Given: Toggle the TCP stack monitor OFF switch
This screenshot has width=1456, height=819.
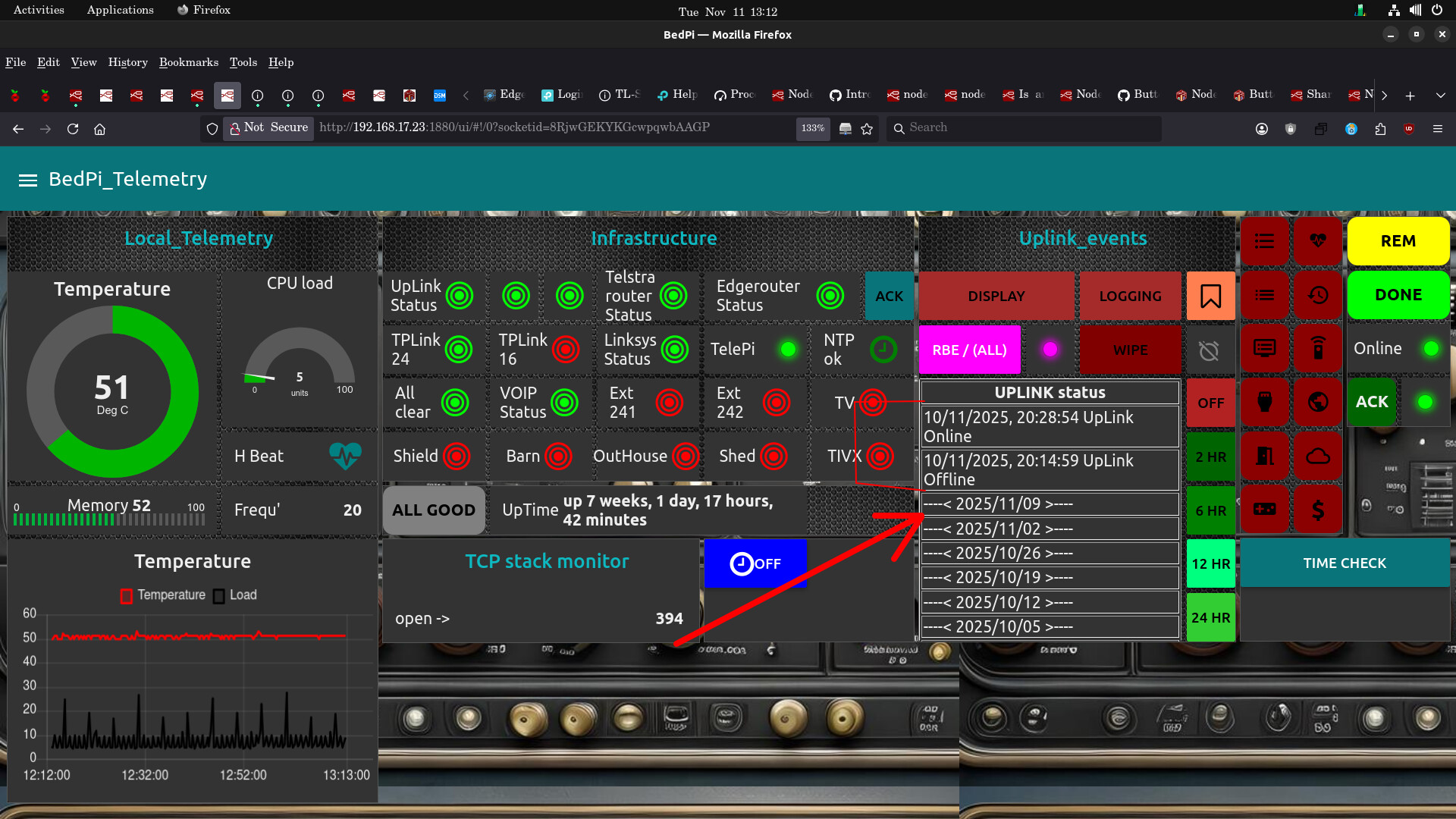Looking at the screenshot, I should (755, 563).
